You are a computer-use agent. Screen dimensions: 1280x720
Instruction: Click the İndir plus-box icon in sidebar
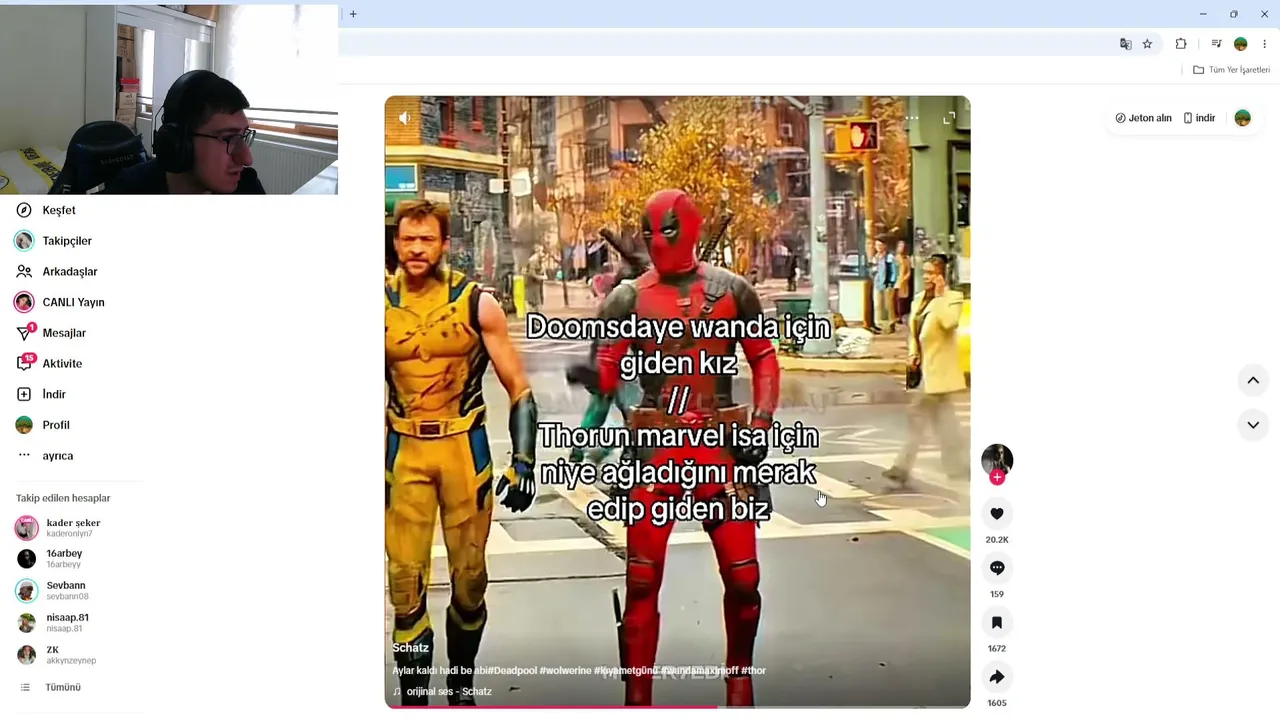pyautogui.click(x=24, y=394)
